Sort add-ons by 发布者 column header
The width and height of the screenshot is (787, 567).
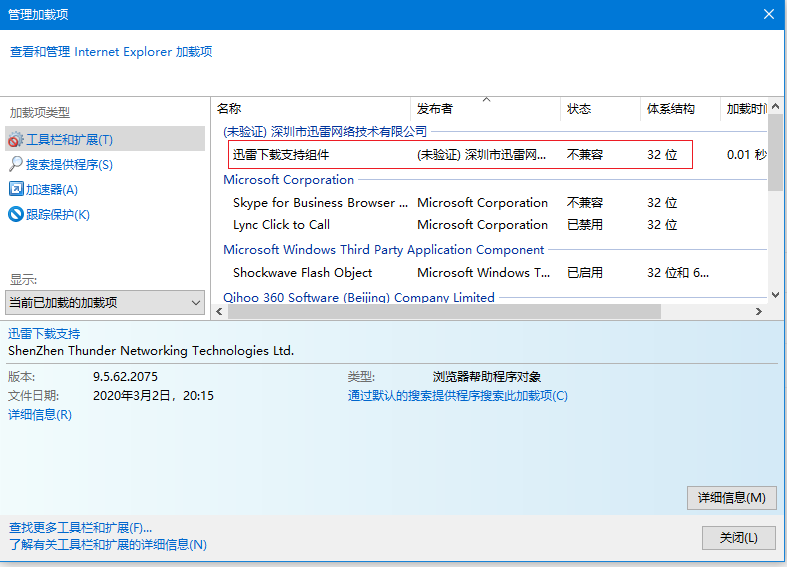(x=485, y=109)
